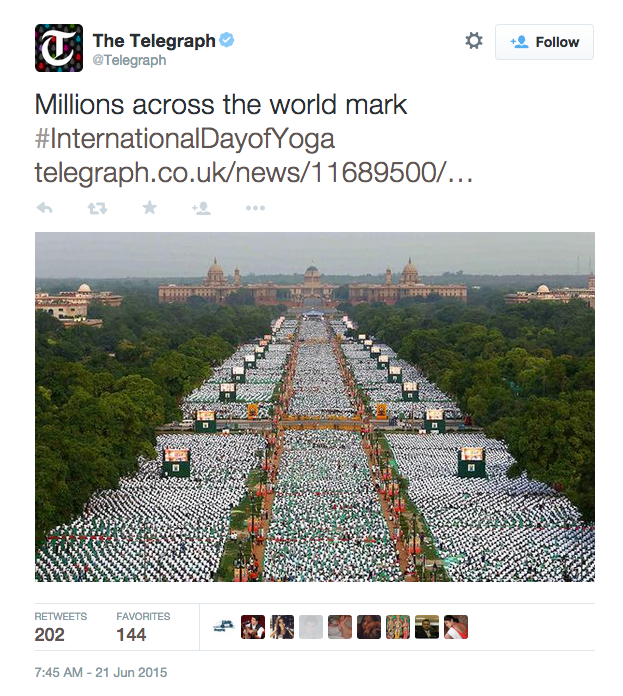
Task: Click the blue verified badge
Action: tap(227, 40)
